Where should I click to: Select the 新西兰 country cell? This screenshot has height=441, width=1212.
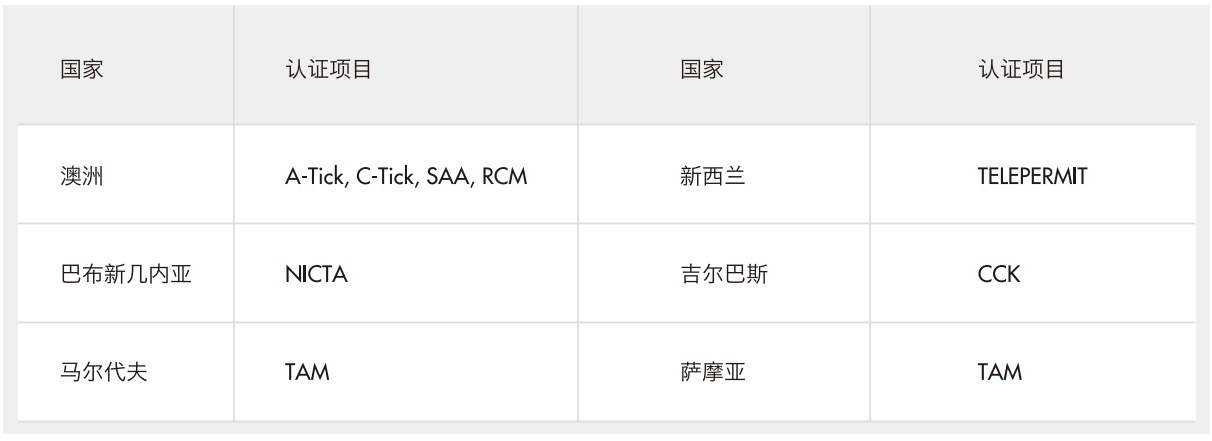tap(724, 175)
